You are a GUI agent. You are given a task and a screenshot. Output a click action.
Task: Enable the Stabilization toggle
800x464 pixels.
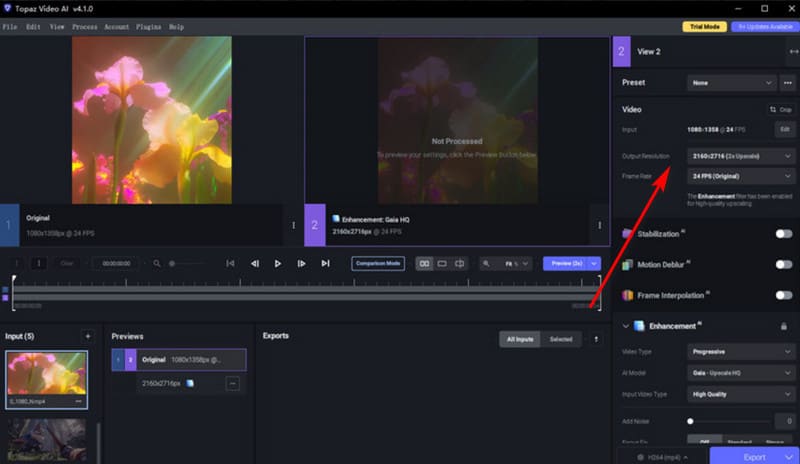tap(783, 234)
